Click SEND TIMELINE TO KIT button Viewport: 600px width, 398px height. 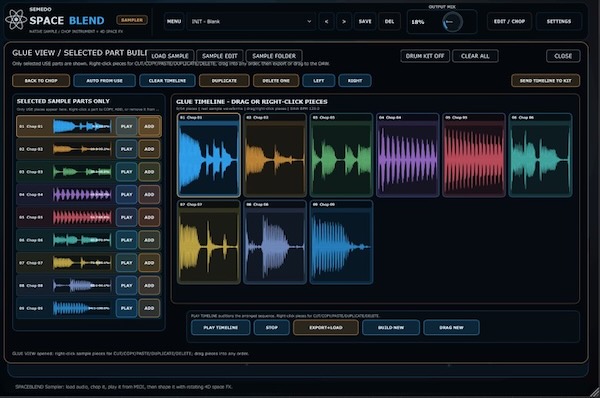(x=545, y=81)
